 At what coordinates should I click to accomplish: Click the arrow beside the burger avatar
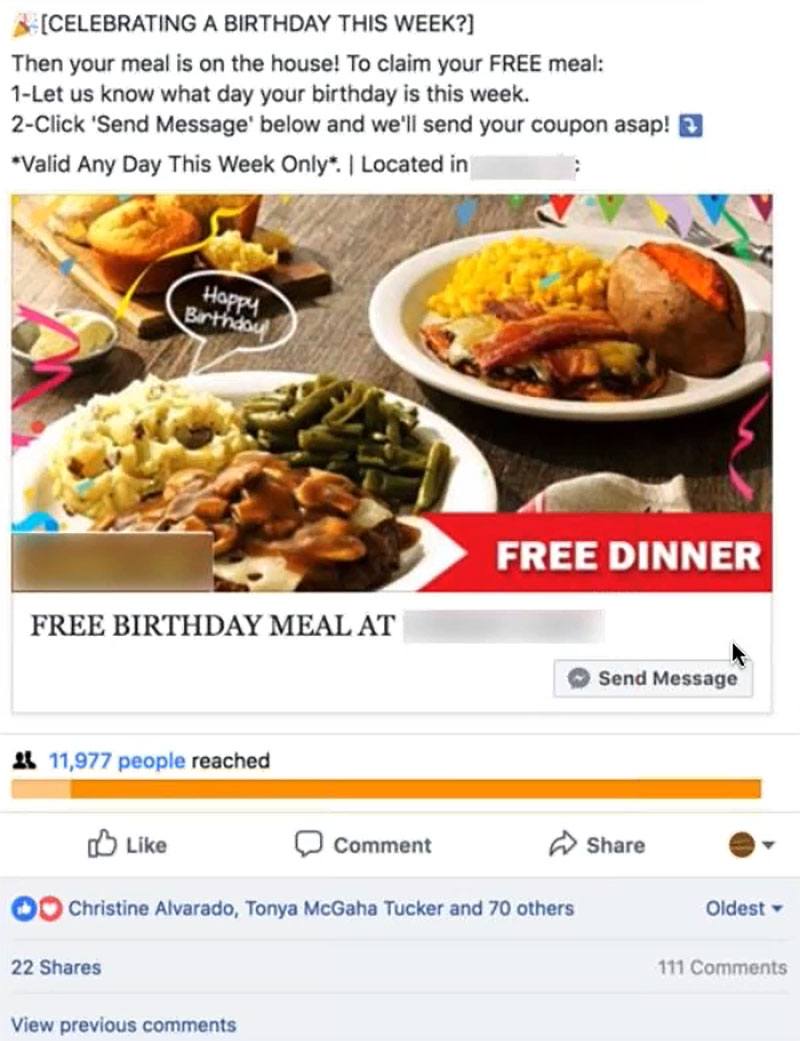(x=768, y=845)
